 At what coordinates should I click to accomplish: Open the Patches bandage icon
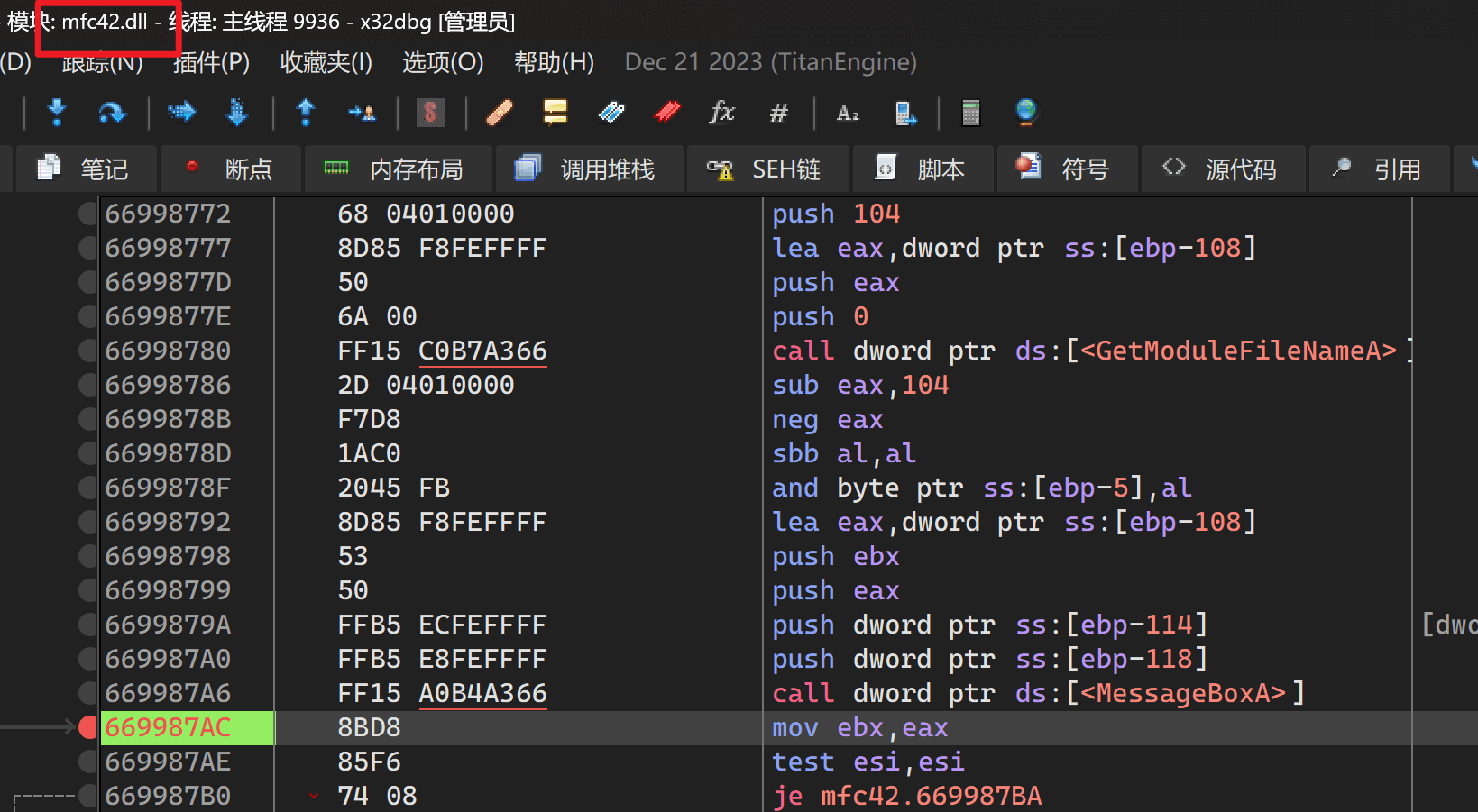coord(499,113)
